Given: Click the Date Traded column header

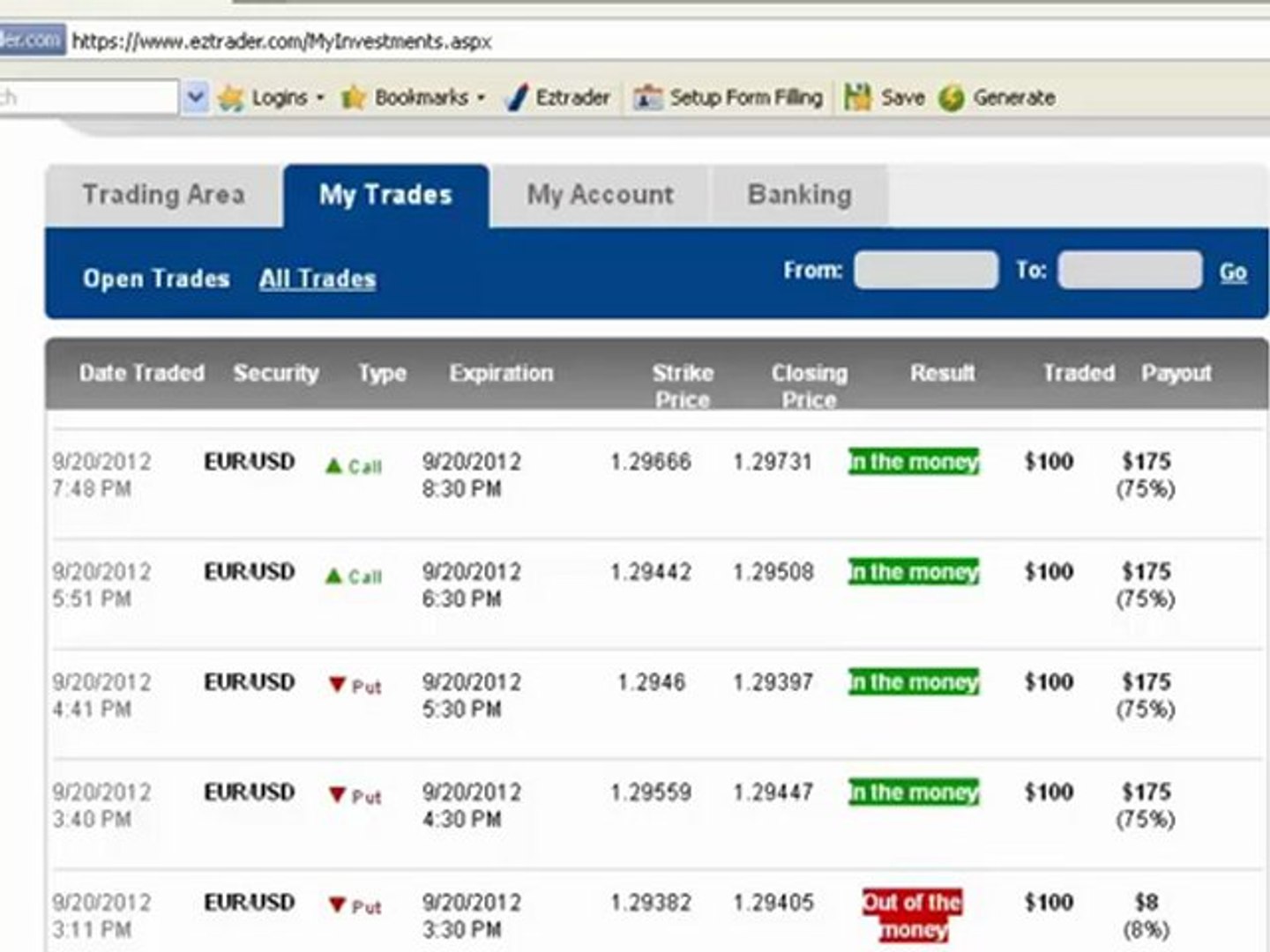Looking at the screenshot, I should pos(142,373).
